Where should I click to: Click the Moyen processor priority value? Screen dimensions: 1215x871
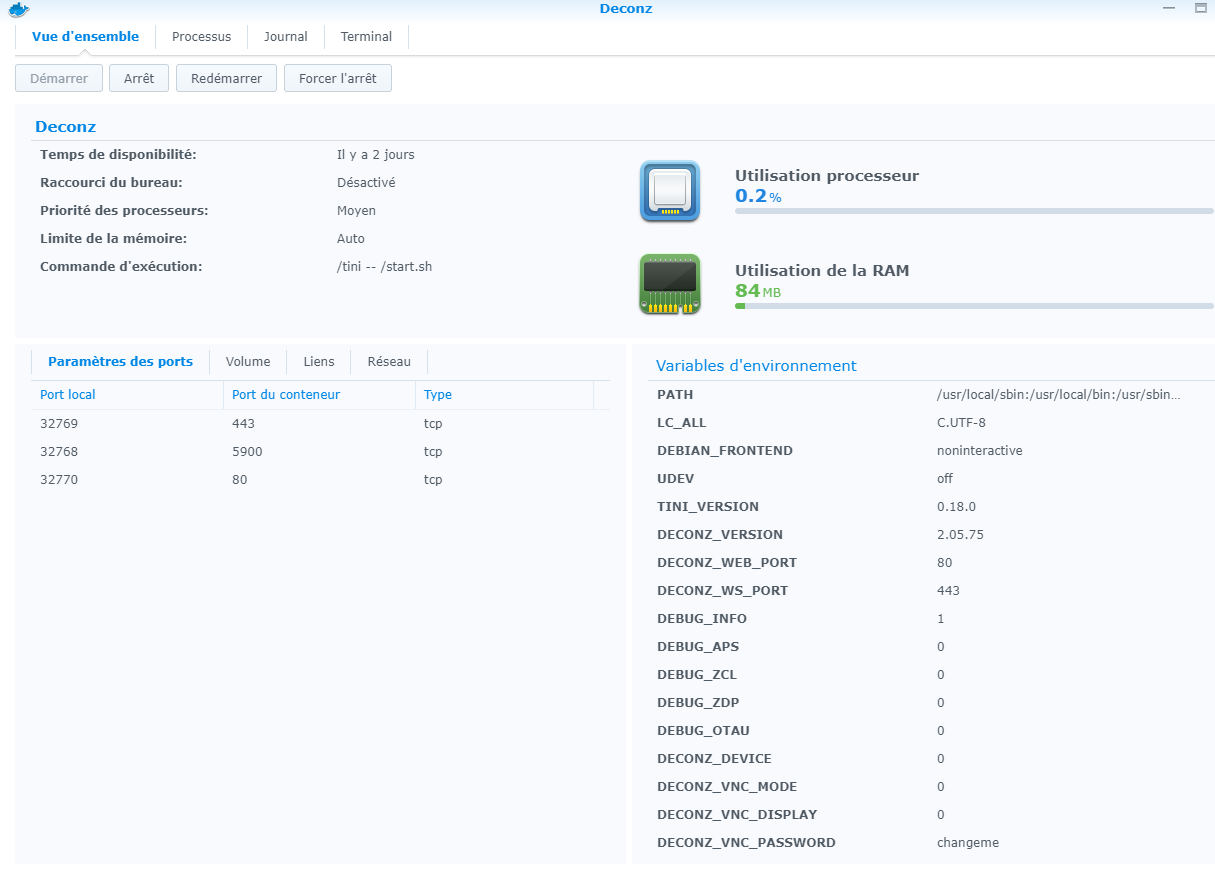[x=356, y=211]
